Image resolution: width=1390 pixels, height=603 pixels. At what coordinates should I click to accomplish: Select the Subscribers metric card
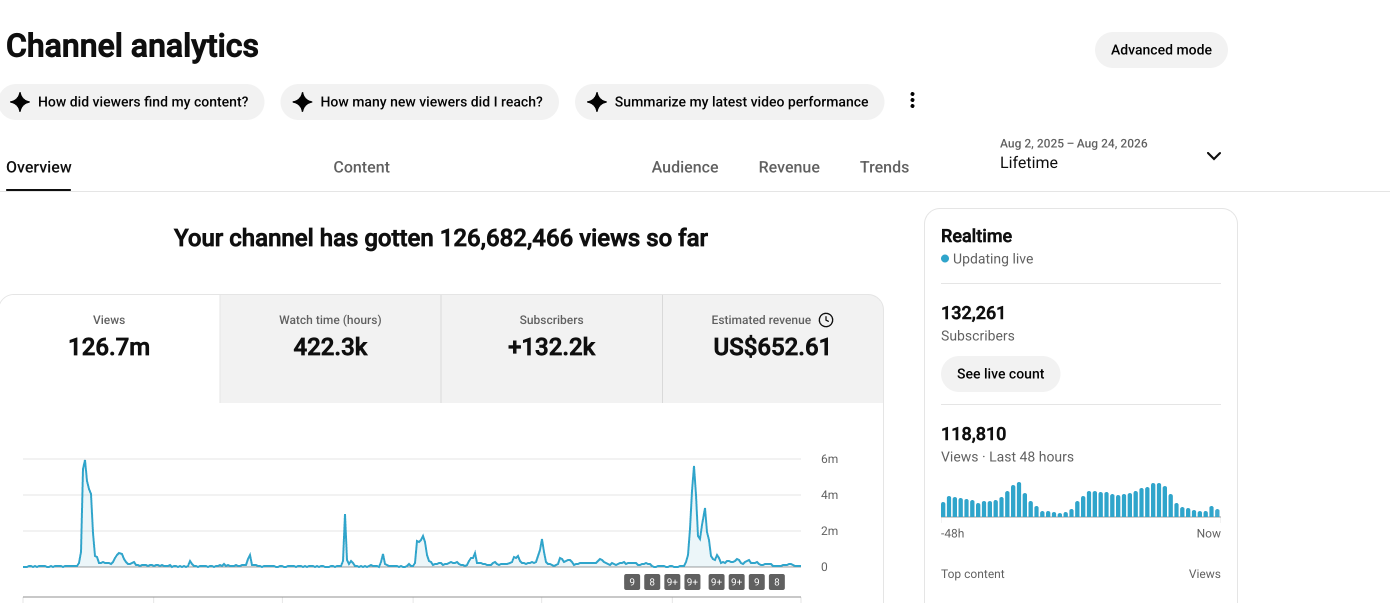pyautogui.click(x=551, y=349)
